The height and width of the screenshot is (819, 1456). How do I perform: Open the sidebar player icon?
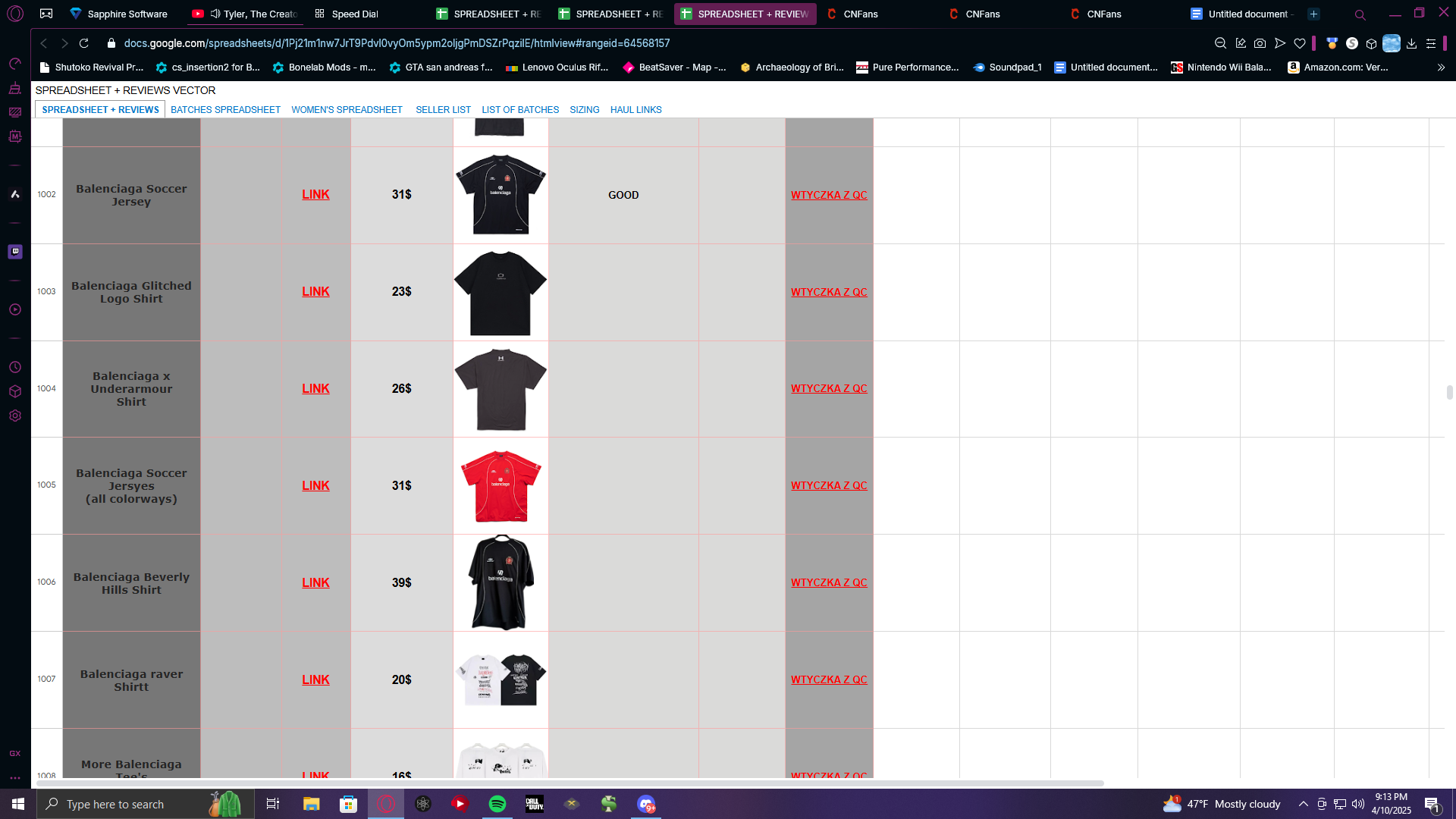pyautogui.click(x=15, y=309)
